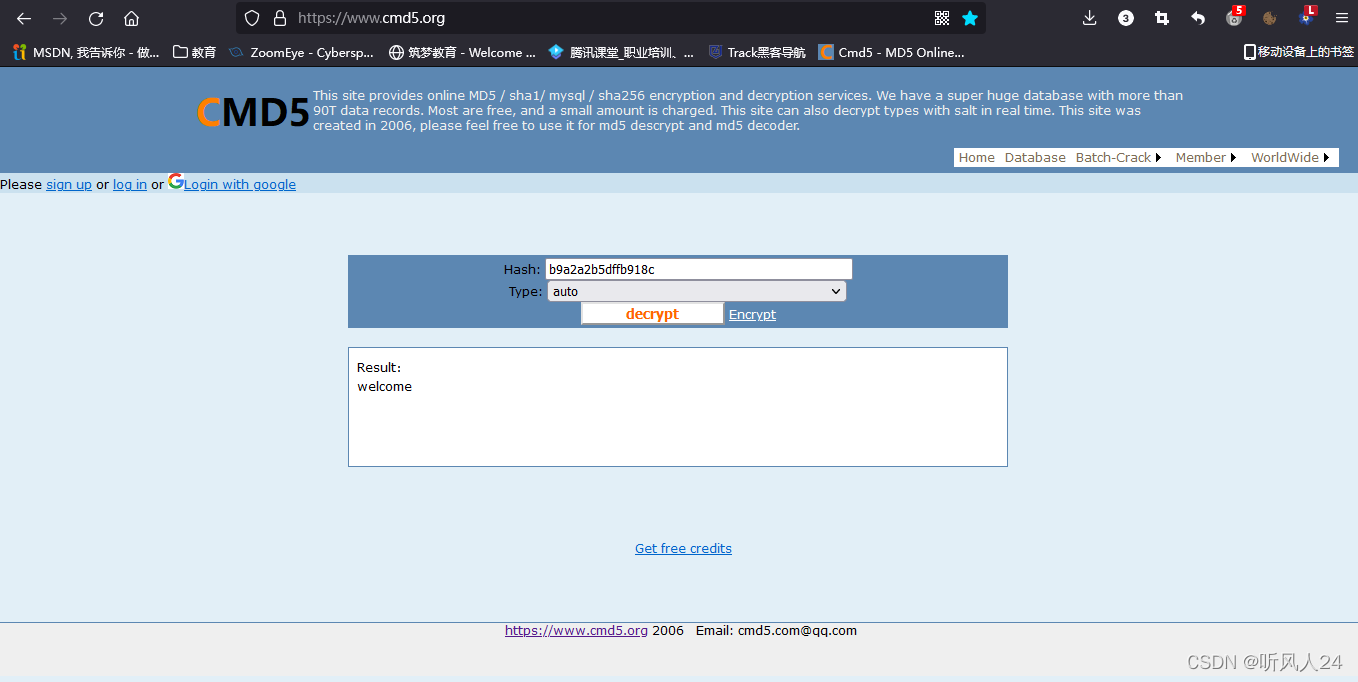Viewport: 1358px width, 682px height.
Task: Open the 筑梦教育 bookmark
Action: point(462,52)
